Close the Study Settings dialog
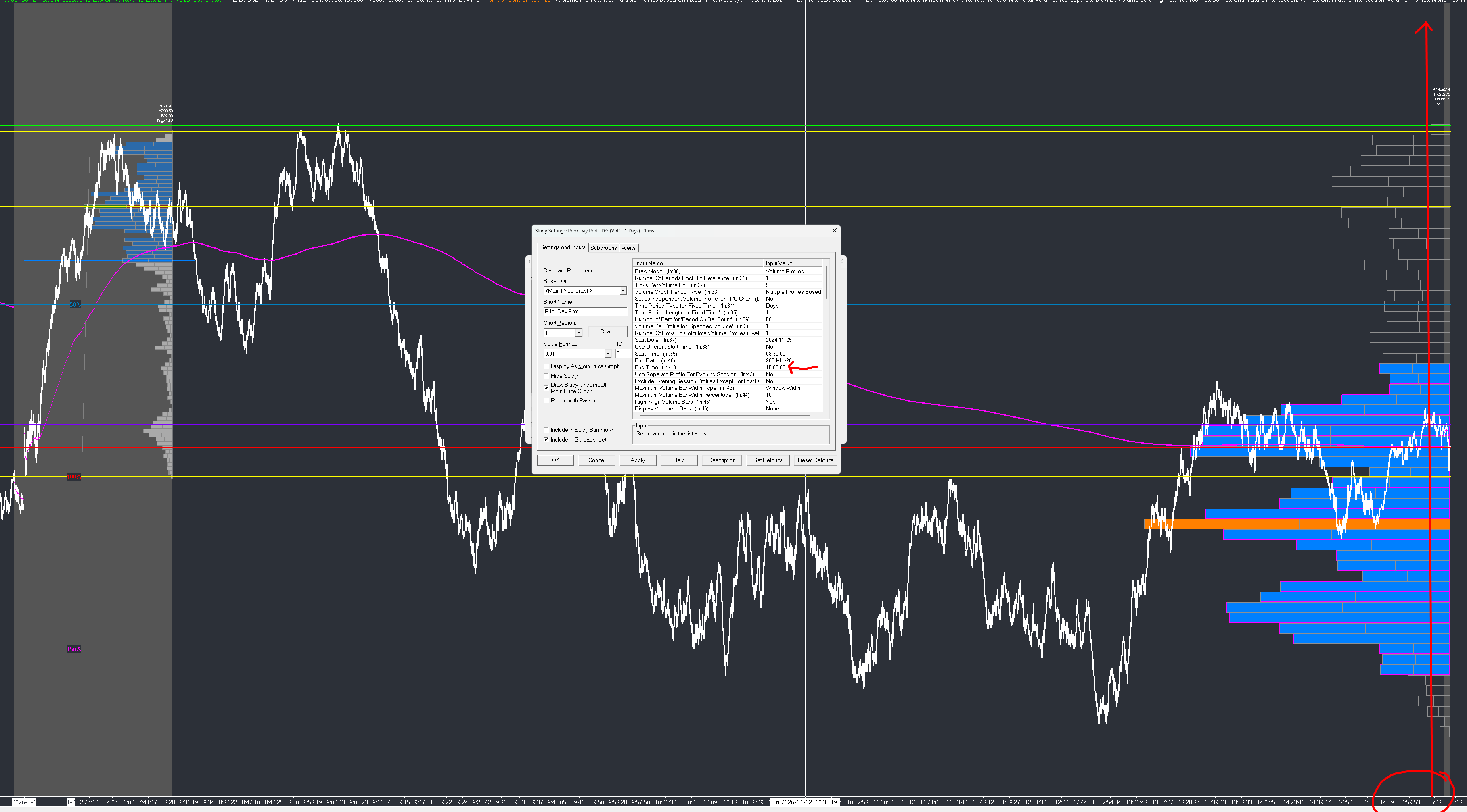Image resolution: width=1467 pixels, height=812 pixels. [x=834, y=230]
